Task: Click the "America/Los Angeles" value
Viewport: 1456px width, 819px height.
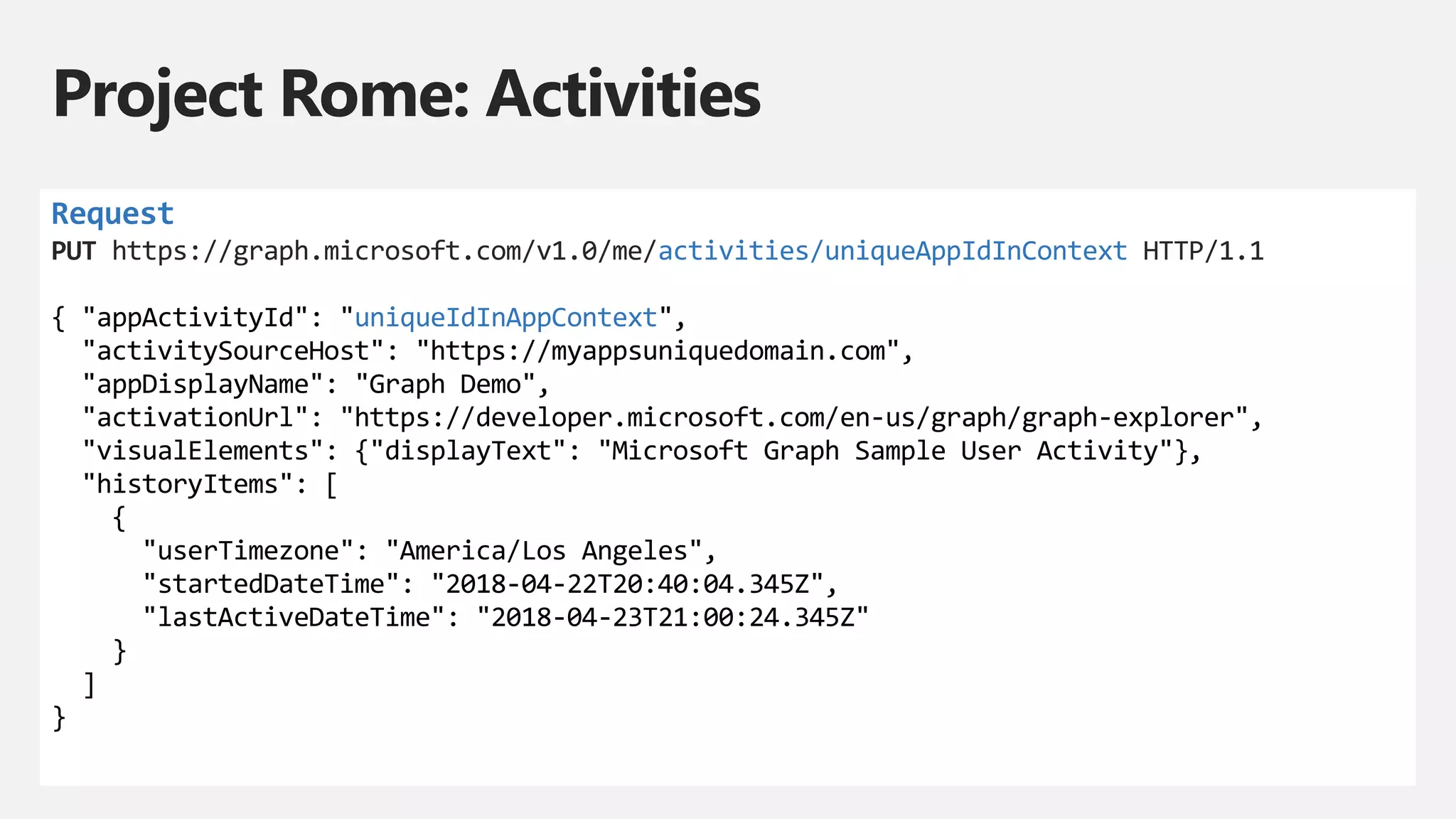Action: tap(544, 551)
